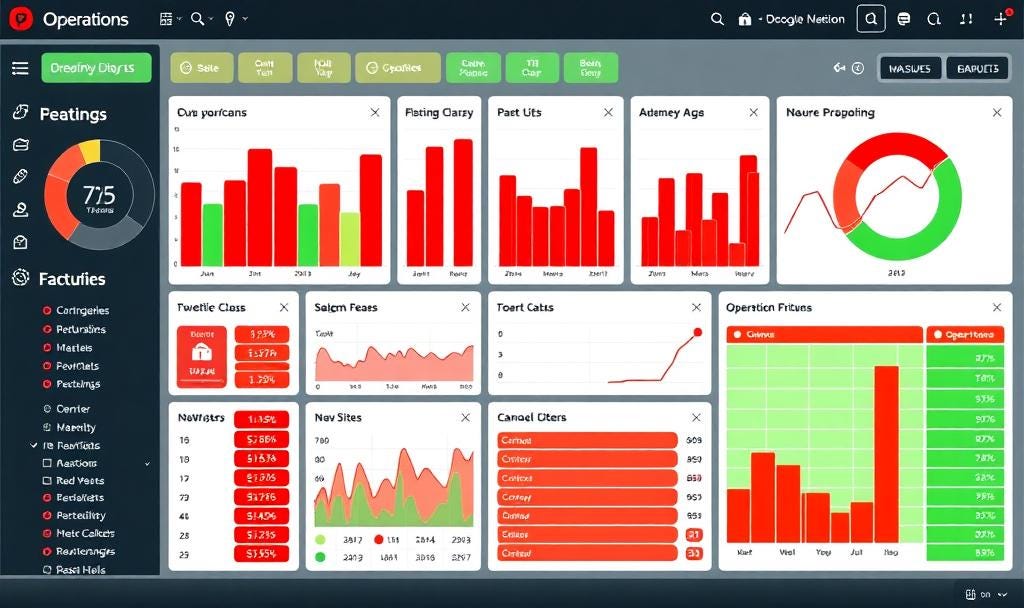Switch to the Hat Yay tab

pyautogui.click(x=323, y=67)
